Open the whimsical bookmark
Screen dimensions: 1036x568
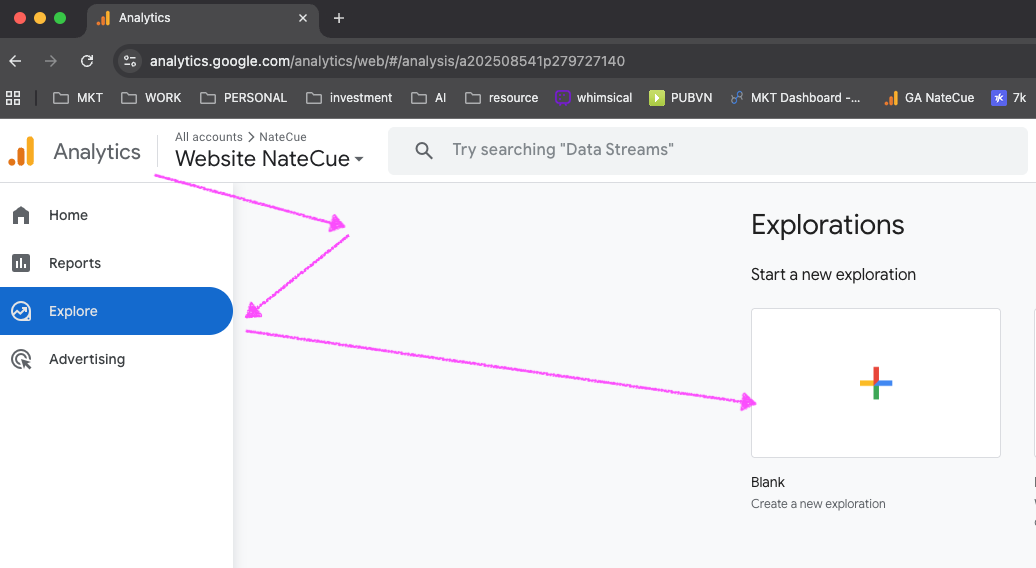click(x=598, y=98)
